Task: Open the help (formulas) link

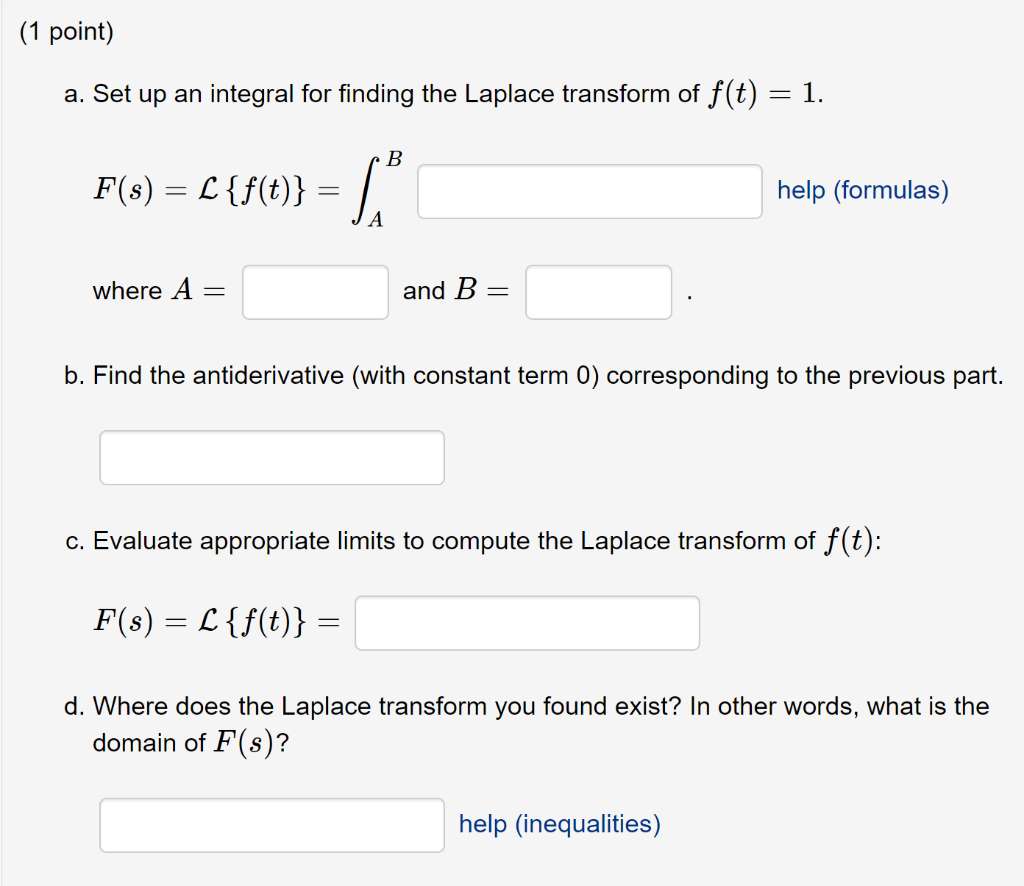Action: (862, 190)
